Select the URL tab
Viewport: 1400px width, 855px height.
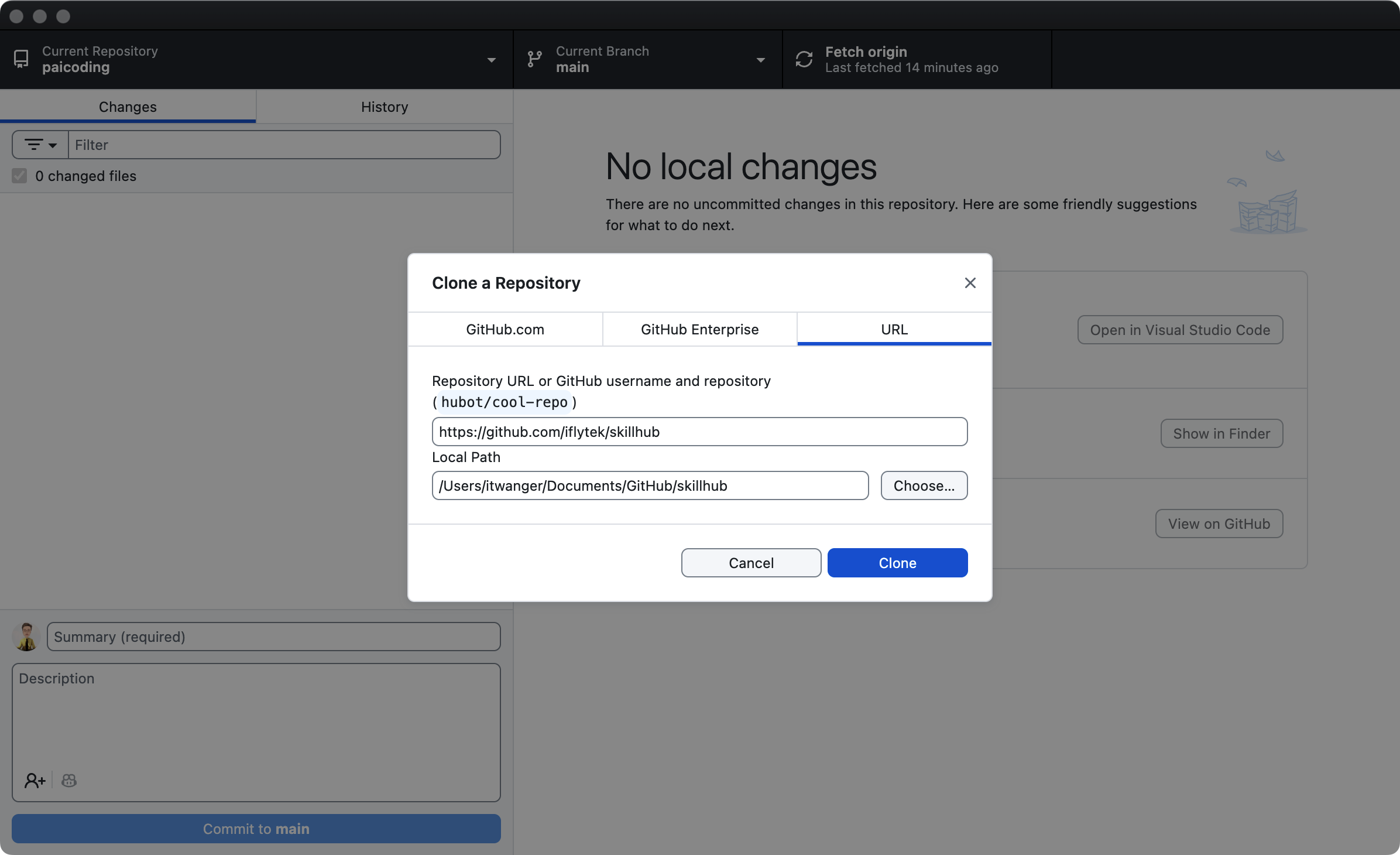pyautogui.click(x=894, y=329)
